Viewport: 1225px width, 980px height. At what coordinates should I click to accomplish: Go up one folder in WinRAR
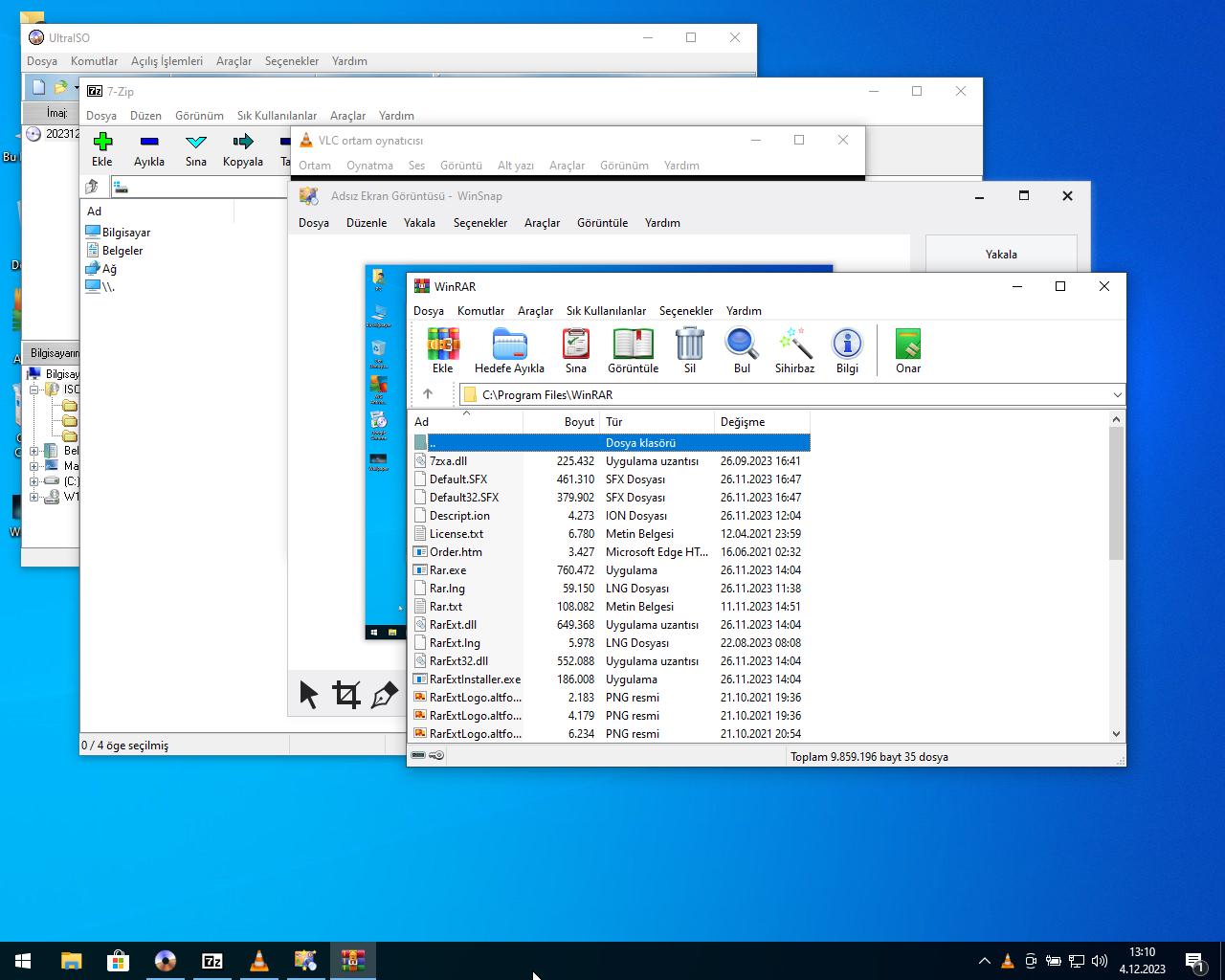click(428, 394)
